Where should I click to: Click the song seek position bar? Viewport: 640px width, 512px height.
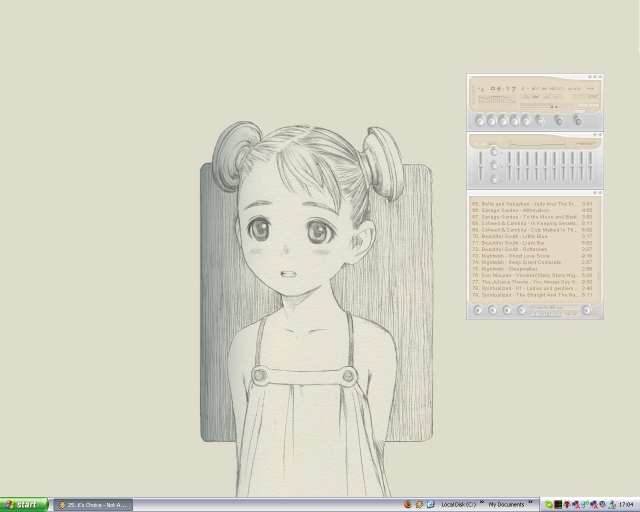[535, 107]
